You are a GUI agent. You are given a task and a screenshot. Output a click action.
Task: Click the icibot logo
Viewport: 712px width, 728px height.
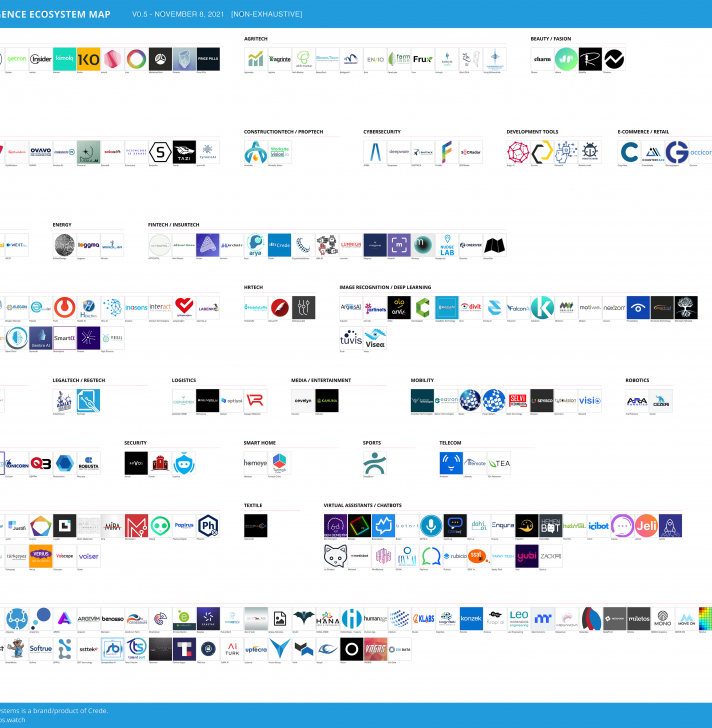pos(599,526)
